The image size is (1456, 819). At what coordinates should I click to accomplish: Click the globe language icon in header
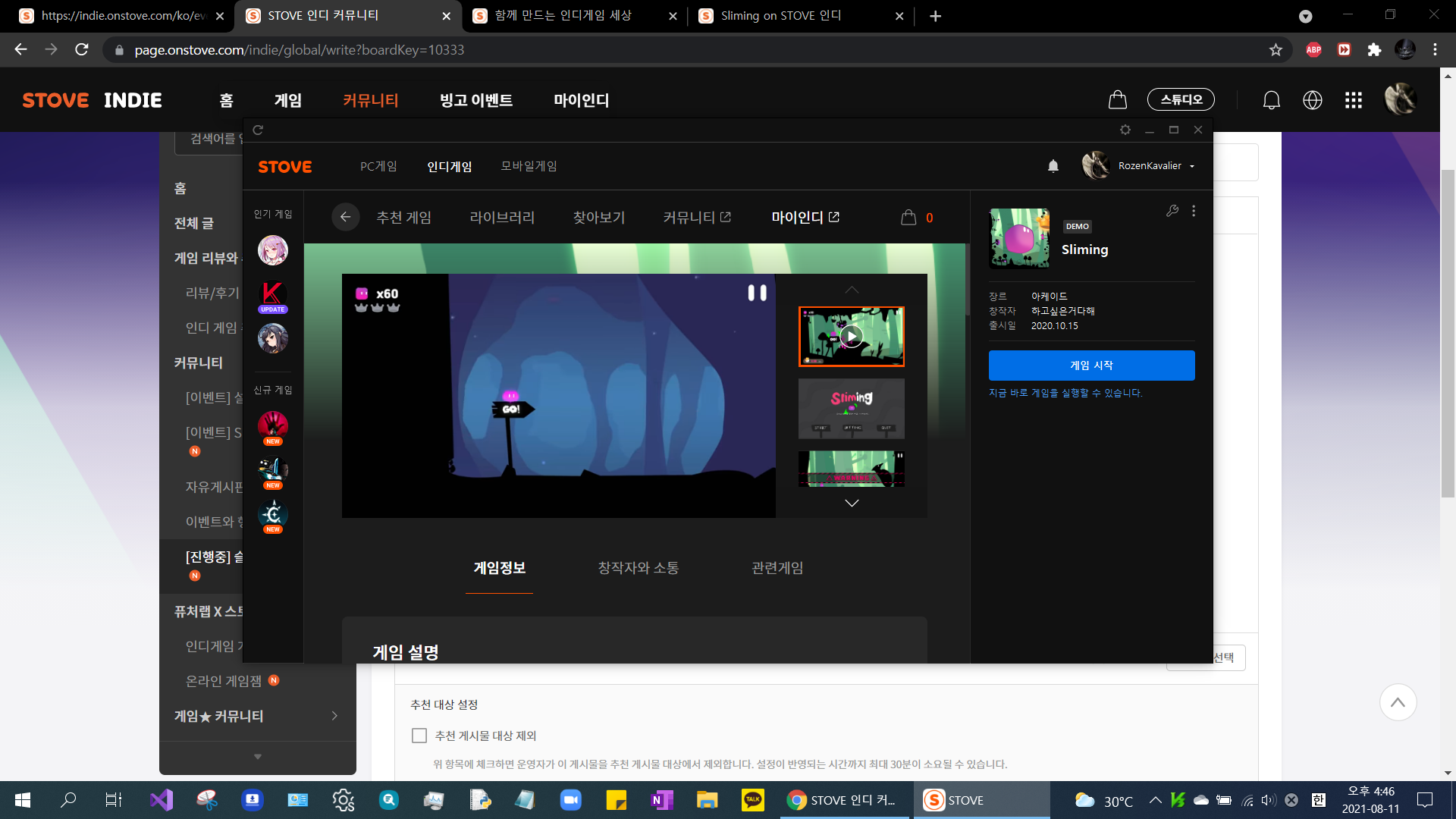1312,100
